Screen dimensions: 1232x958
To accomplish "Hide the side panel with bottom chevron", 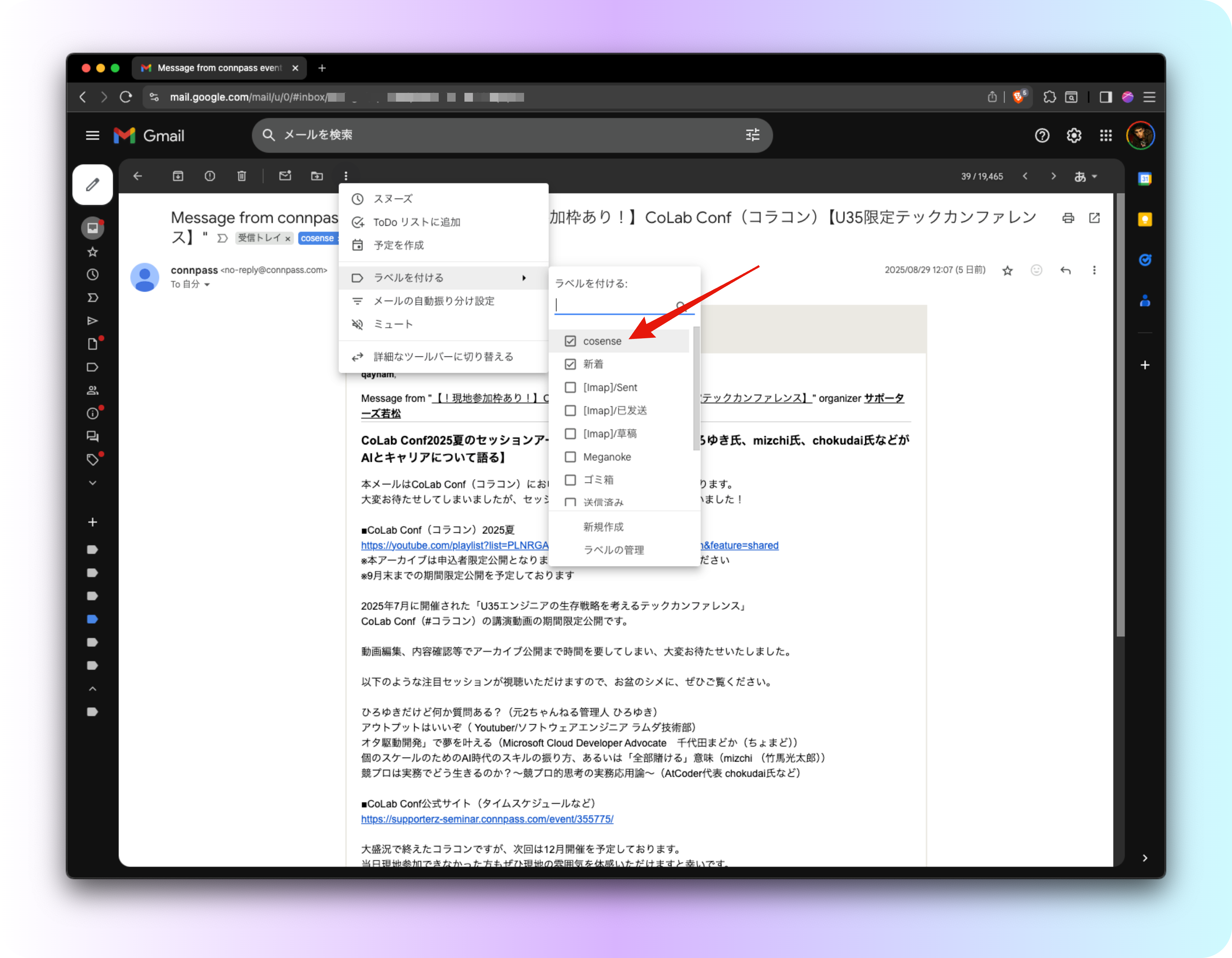I will (1145, 858).
